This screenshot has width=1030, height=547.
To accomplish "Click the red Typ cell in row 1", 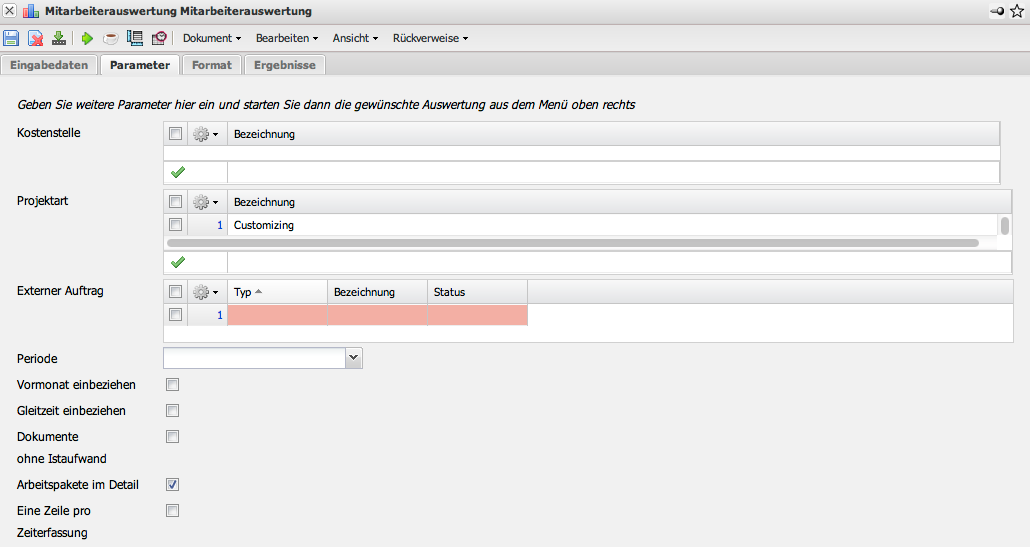I will click(277, 315).
